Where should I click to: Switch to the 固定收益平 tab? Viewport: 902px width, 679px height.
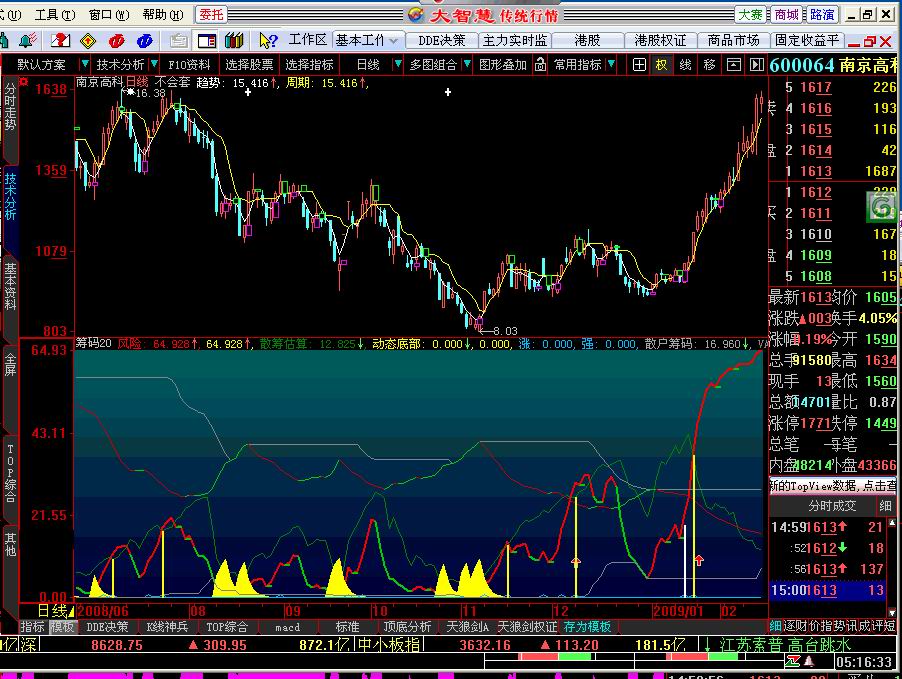pos(807,40)
